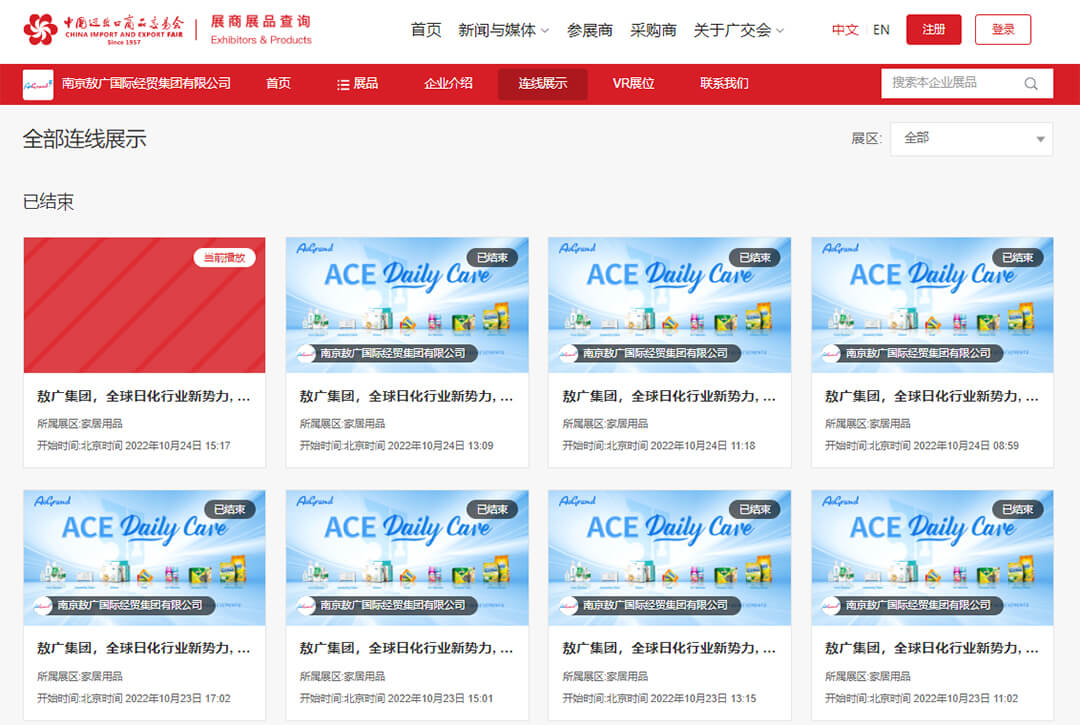This screenshot has width=1080, height=725.
Task: Open the 新闻与媒体 dropdown menu
Action: tap(503, 30)
